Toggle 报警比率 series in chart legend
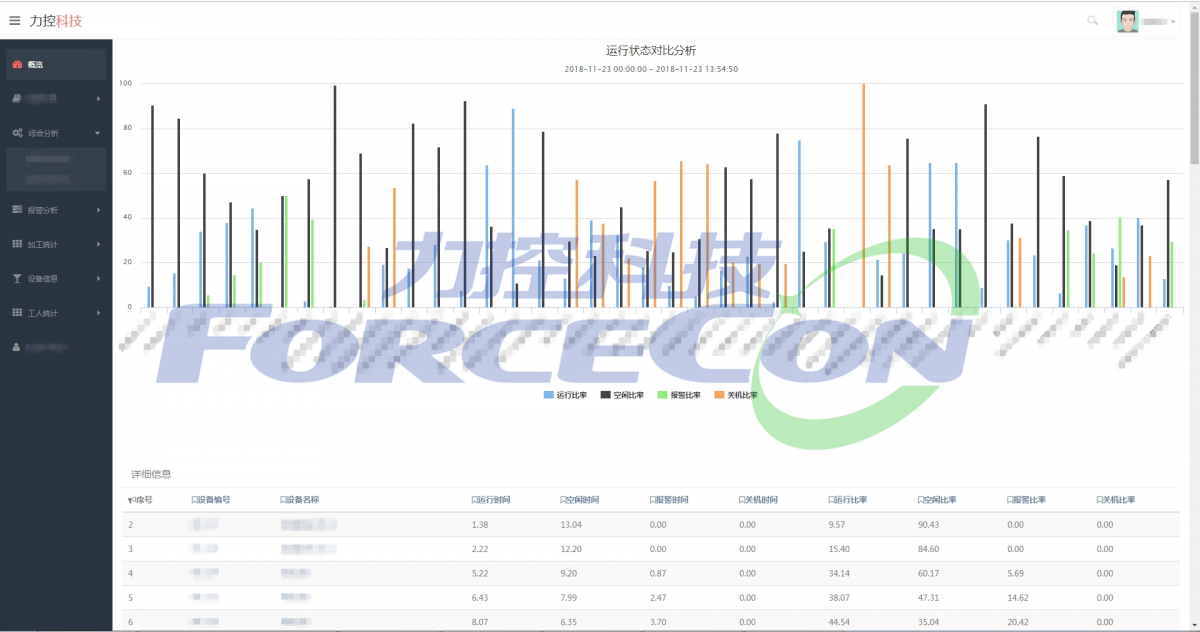The width and height of the screenshot is (1200, 632). point(680,395)
